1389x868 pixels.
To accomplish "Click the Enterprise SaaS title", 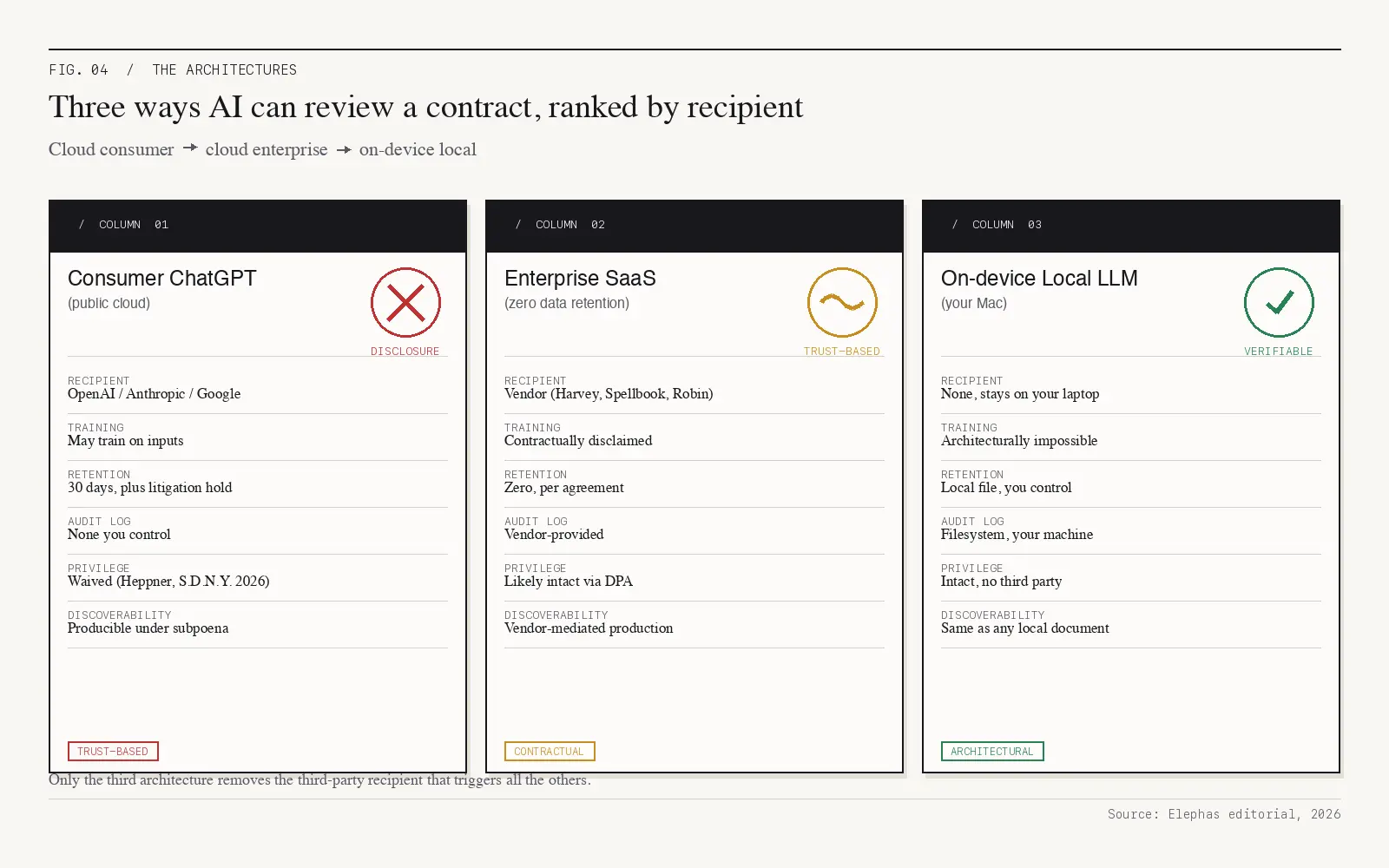I will click(580, 279).
